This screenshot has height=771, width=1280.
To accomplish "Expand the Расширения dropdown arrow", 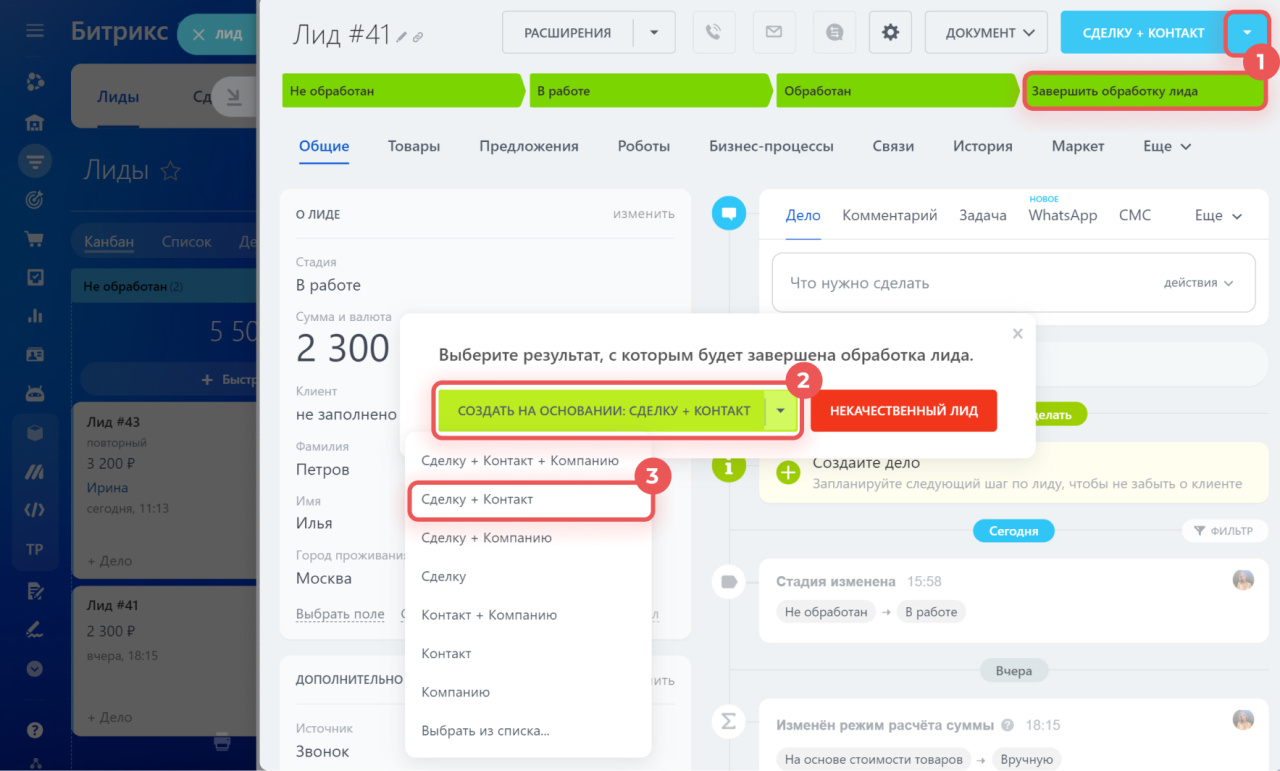I will [654, 32].
